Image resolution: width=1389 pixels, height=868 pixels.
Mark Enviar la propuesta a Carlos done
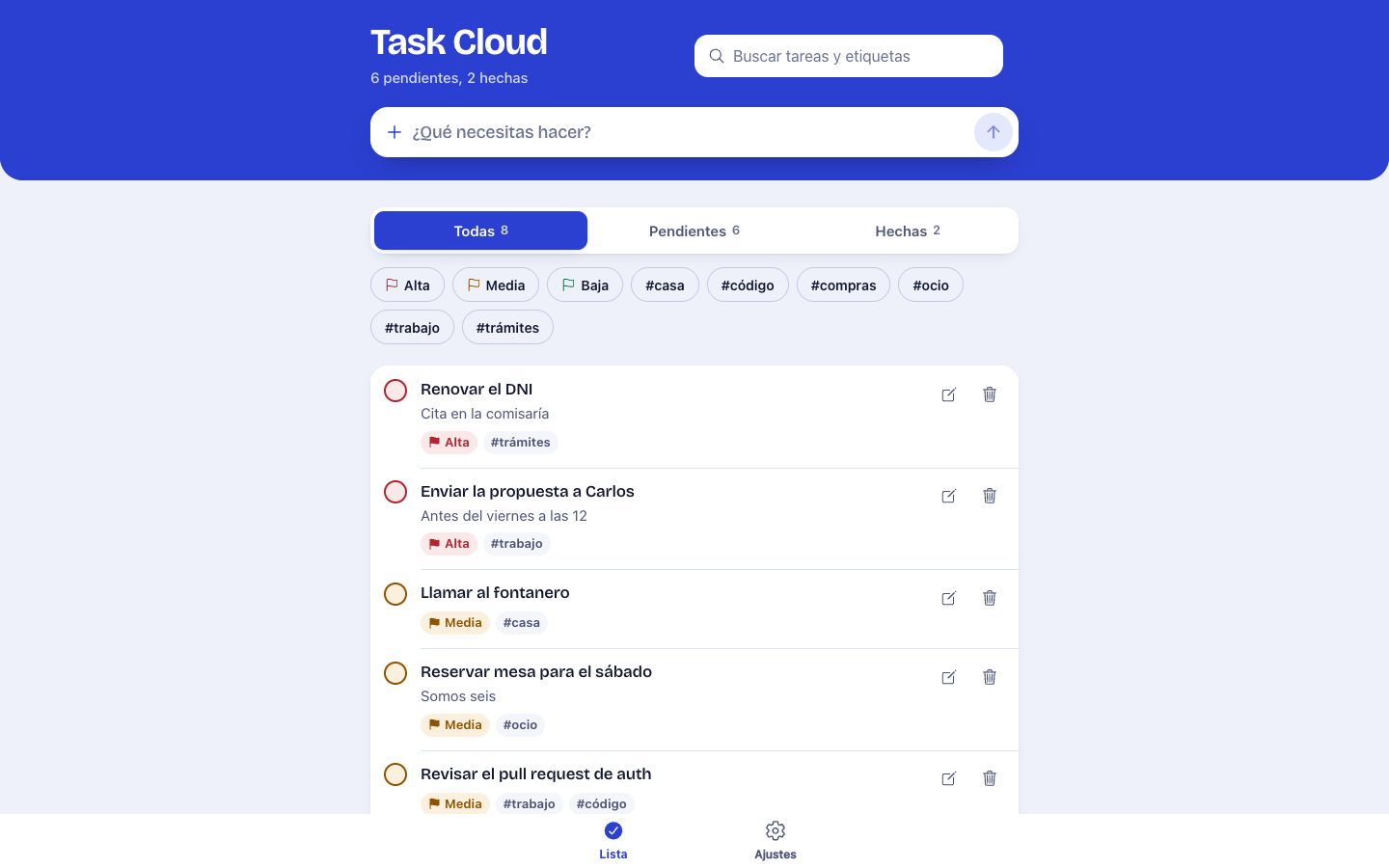395,492
